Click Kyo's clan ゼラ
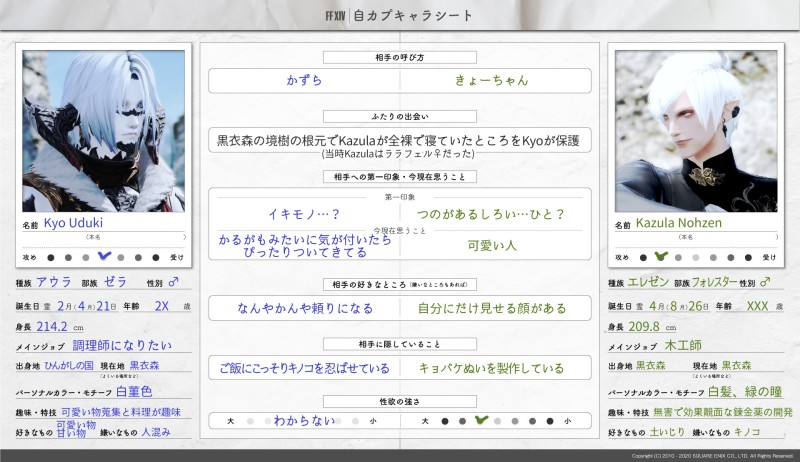Viewport: 800px width, 462px height. coord(115,281)
